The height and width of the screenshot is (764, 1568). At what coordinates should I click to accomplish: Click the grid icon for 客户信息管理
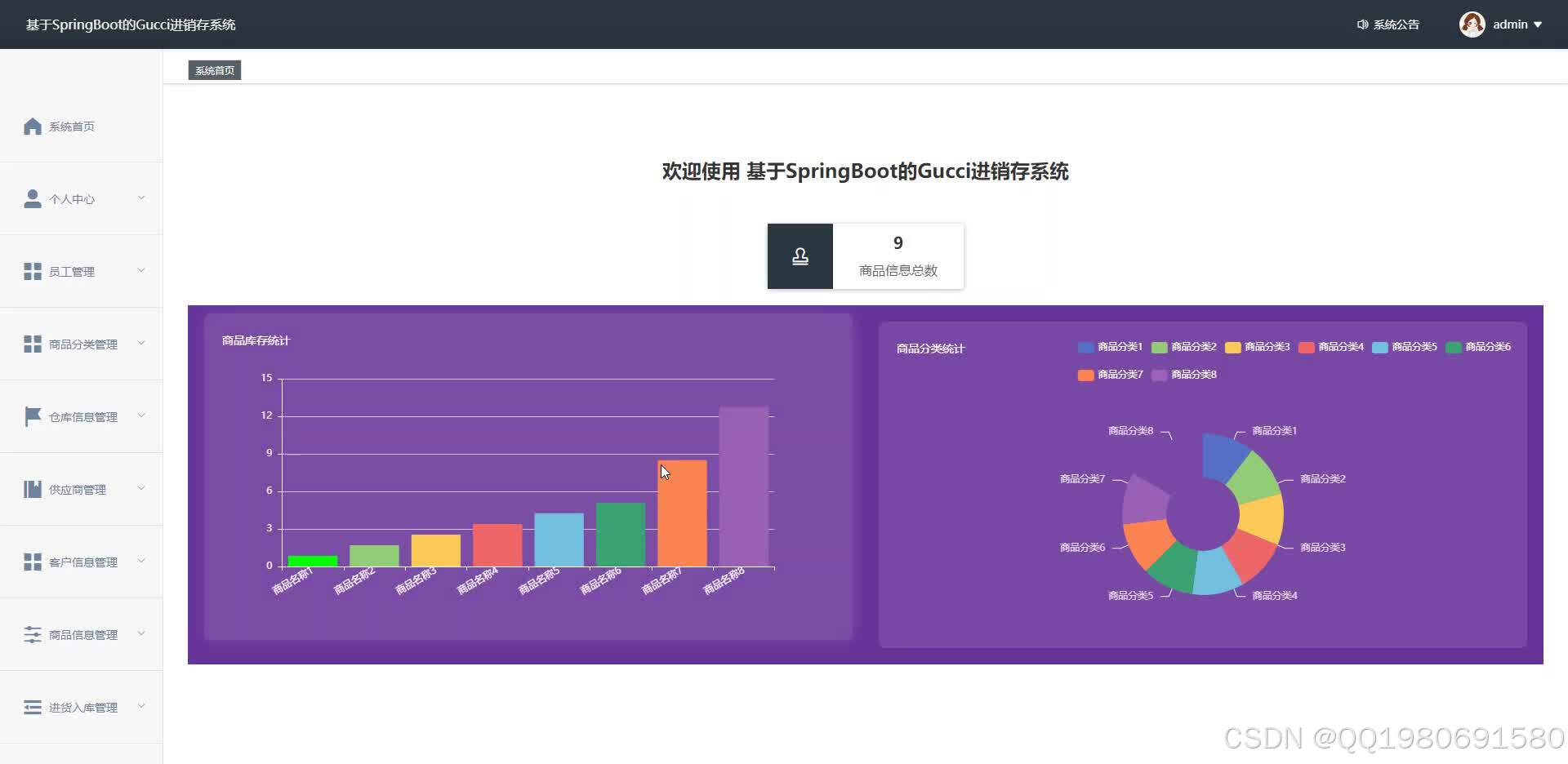click(x=33, y=562)
